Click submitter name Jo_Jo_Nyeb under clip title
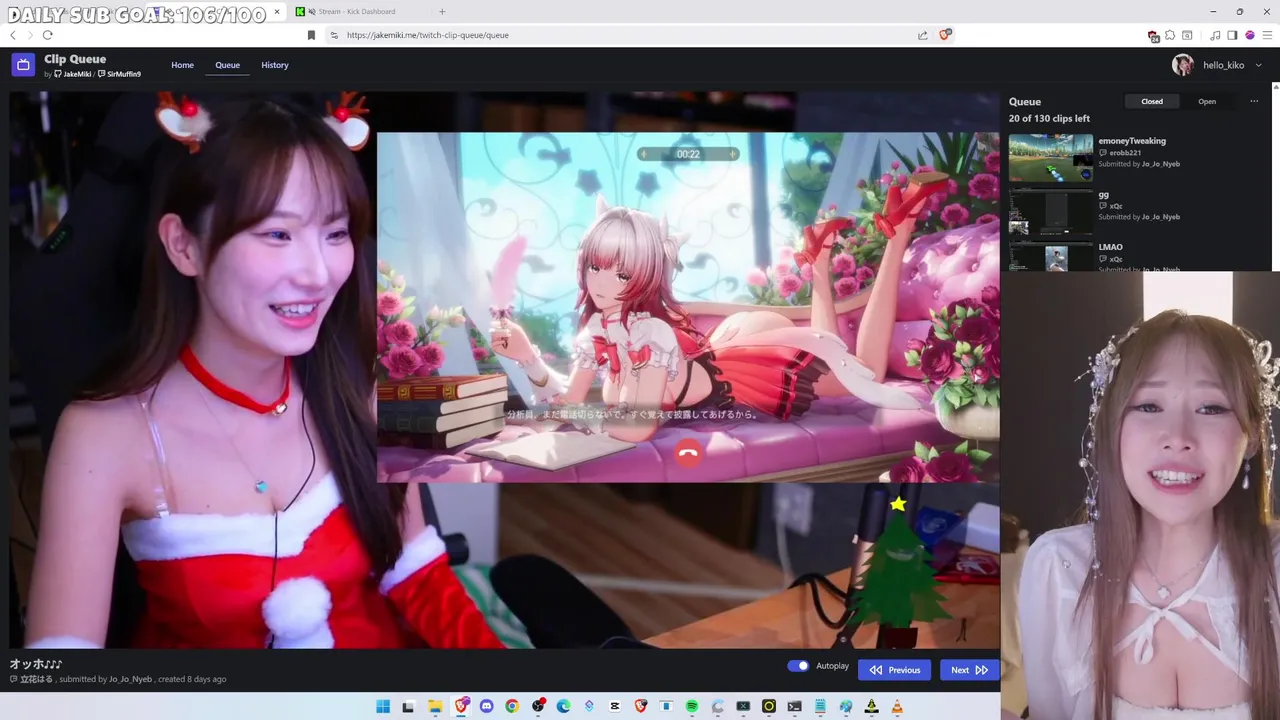 pos(131,679)
